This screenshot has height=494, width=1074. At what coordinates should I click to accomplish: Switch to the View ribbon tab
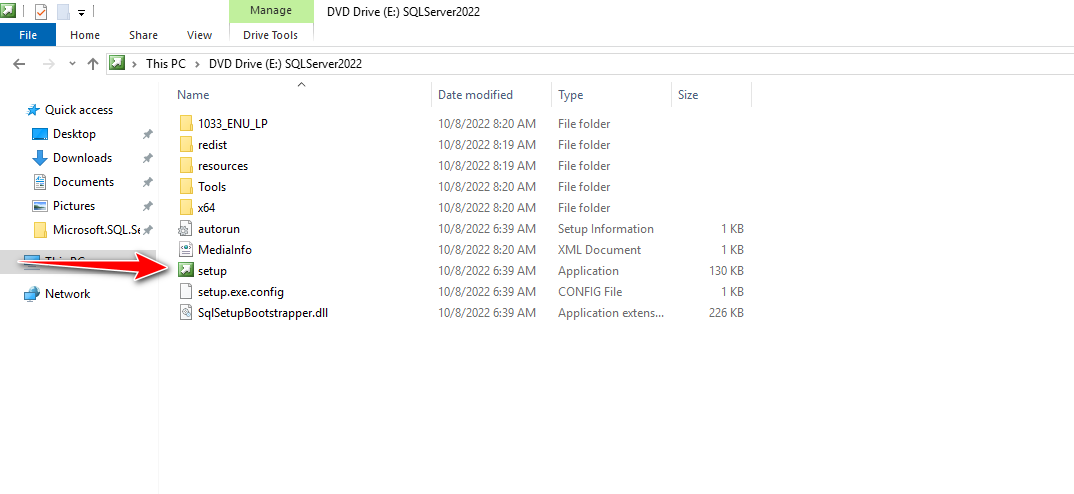click(199, 35)
